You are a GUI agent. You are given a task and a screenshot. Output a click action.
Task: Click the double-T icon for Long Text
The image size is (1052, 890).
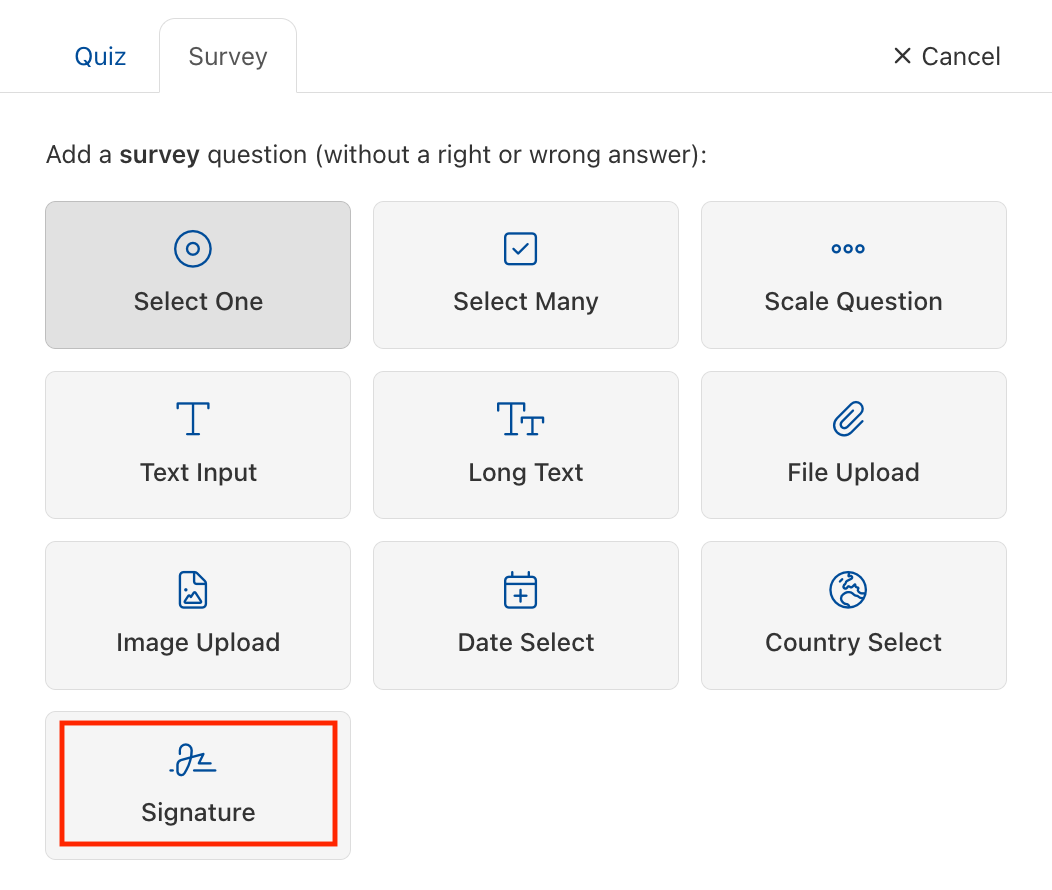point(520,419)
